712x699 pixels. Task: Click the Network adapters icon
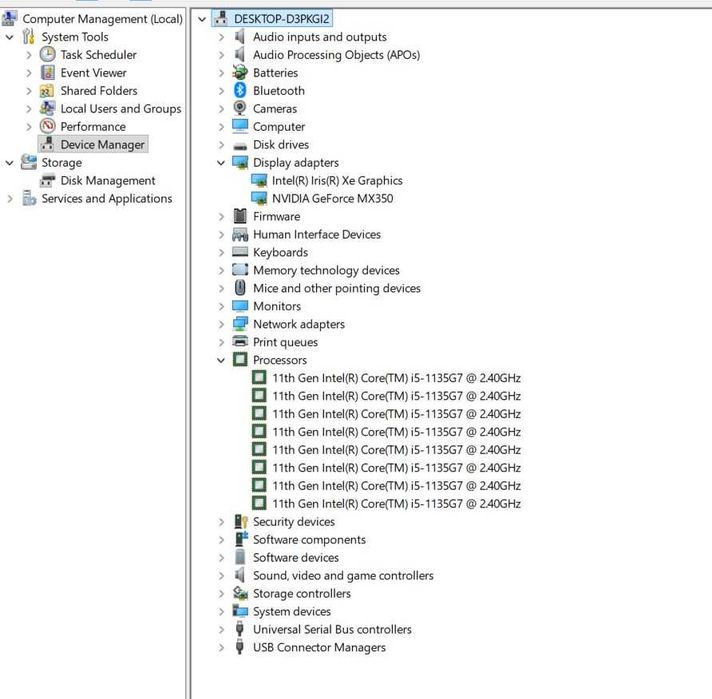[240, 324]
